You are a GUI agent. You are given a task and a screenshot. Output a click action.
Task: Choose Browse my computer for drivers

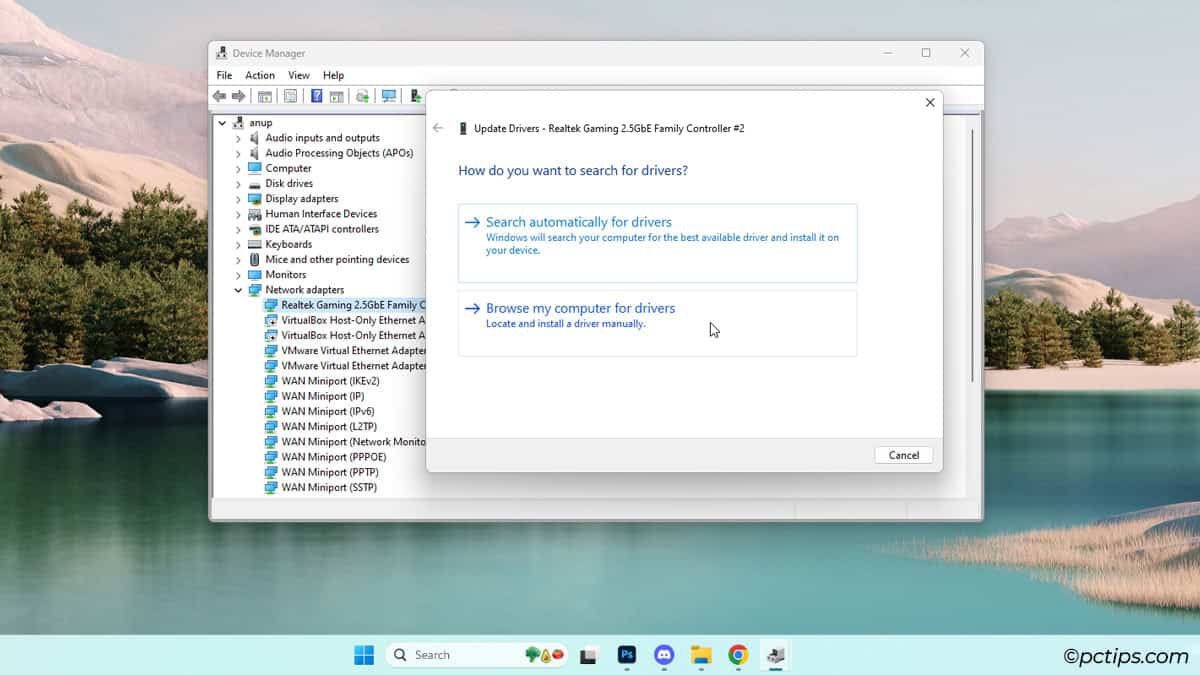coord(657,323)
